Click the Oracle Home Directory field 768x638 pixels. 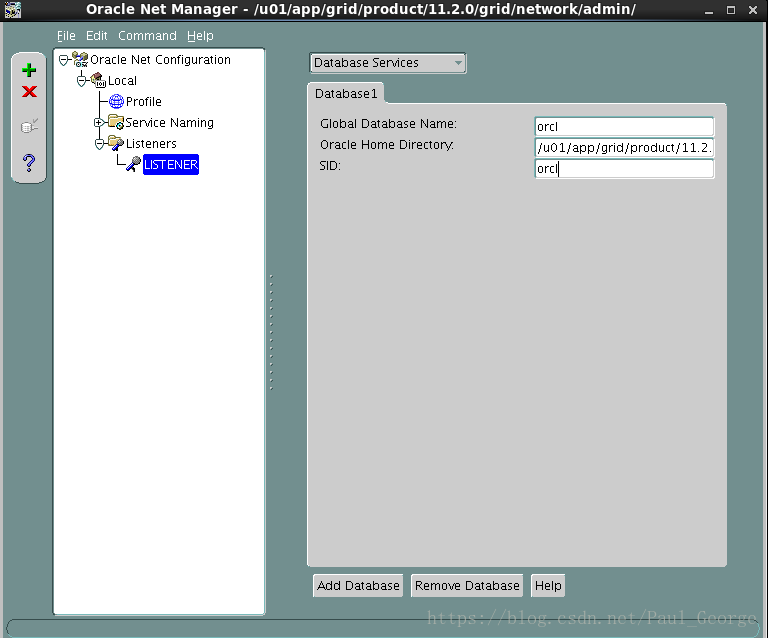coord(624,147)
